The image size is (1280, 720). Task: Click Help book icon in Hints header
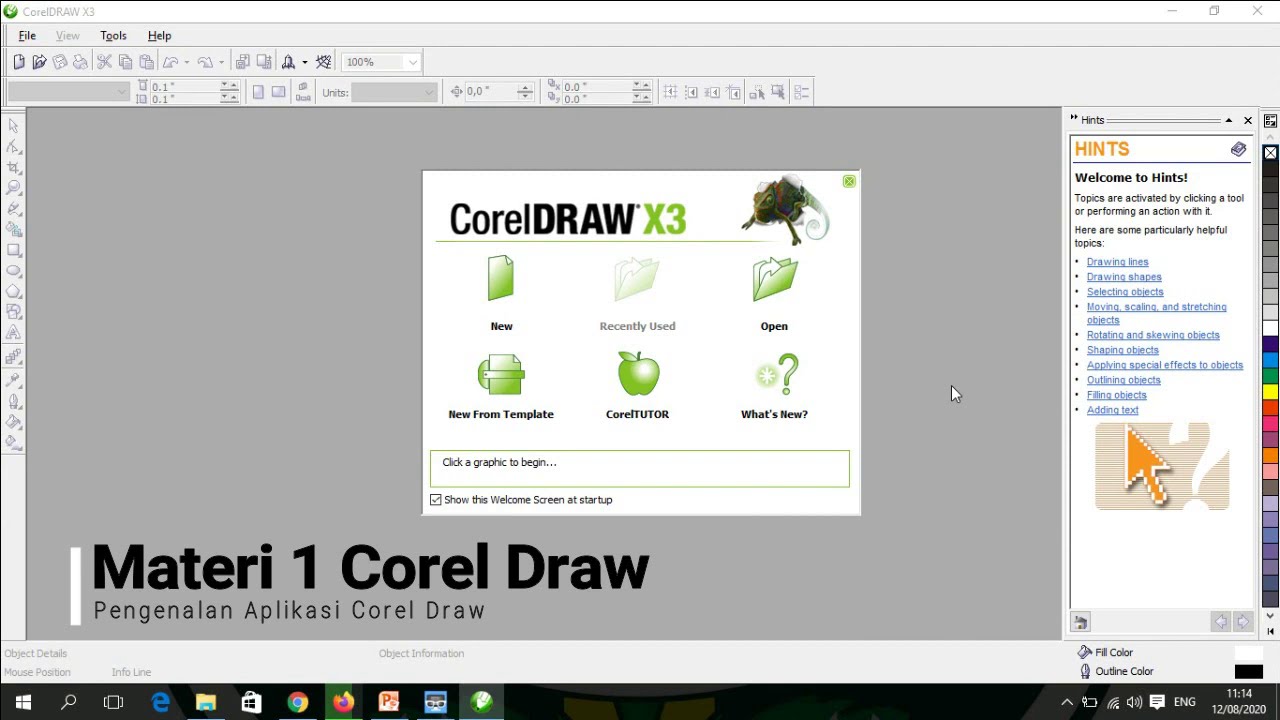tap(1238, 149)
